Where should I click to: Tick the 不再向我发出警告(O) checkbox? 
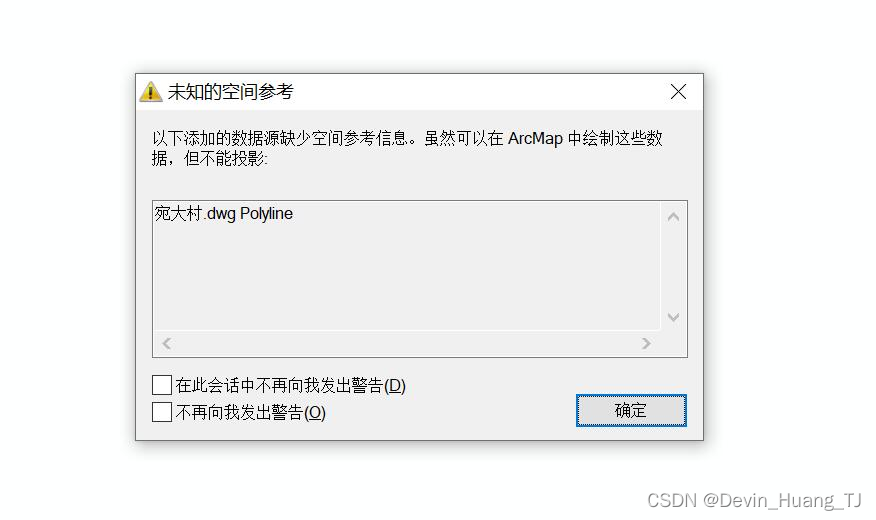pyautogui.click(x=162, y=412)
